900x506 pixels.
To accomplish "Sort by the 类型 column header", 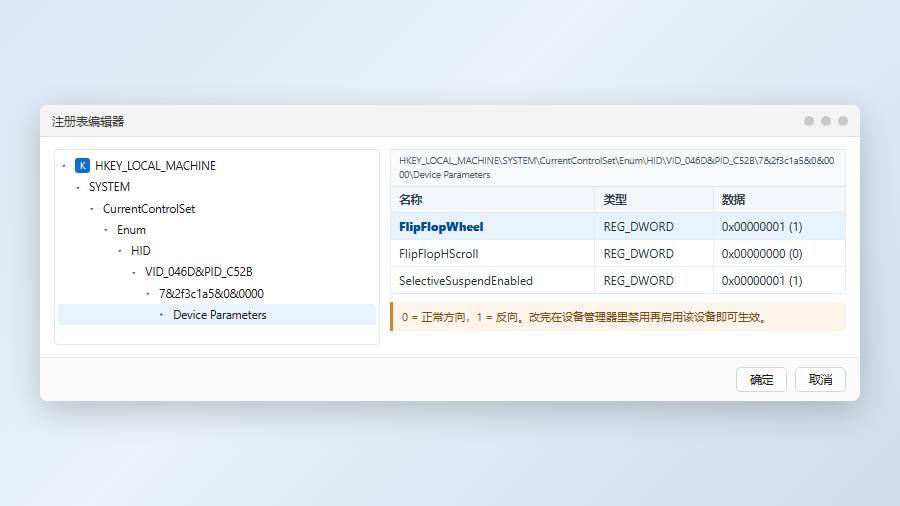I will coord(654,200).
